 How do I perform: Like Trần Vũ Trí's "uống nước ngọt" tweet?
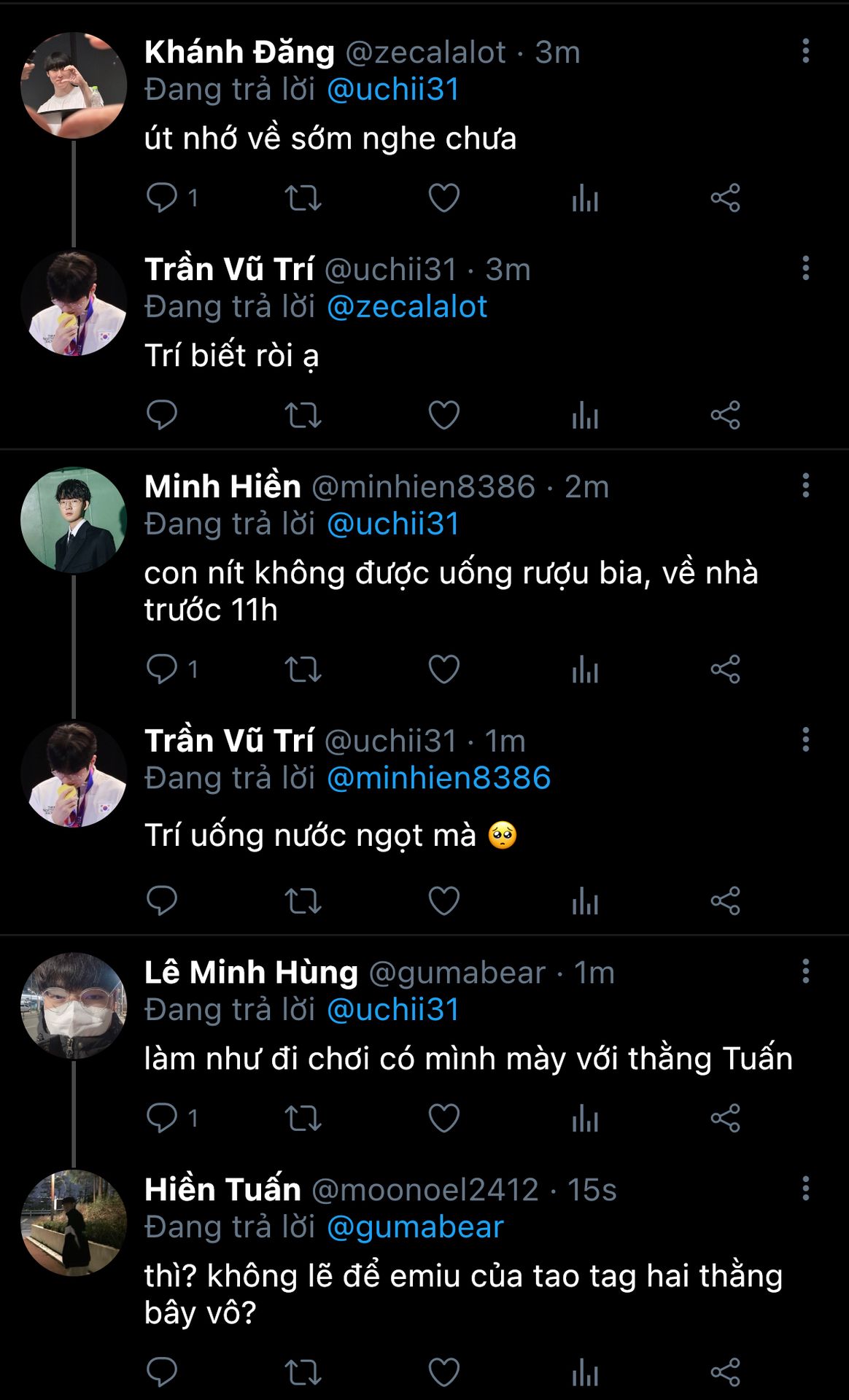(443, 901)
